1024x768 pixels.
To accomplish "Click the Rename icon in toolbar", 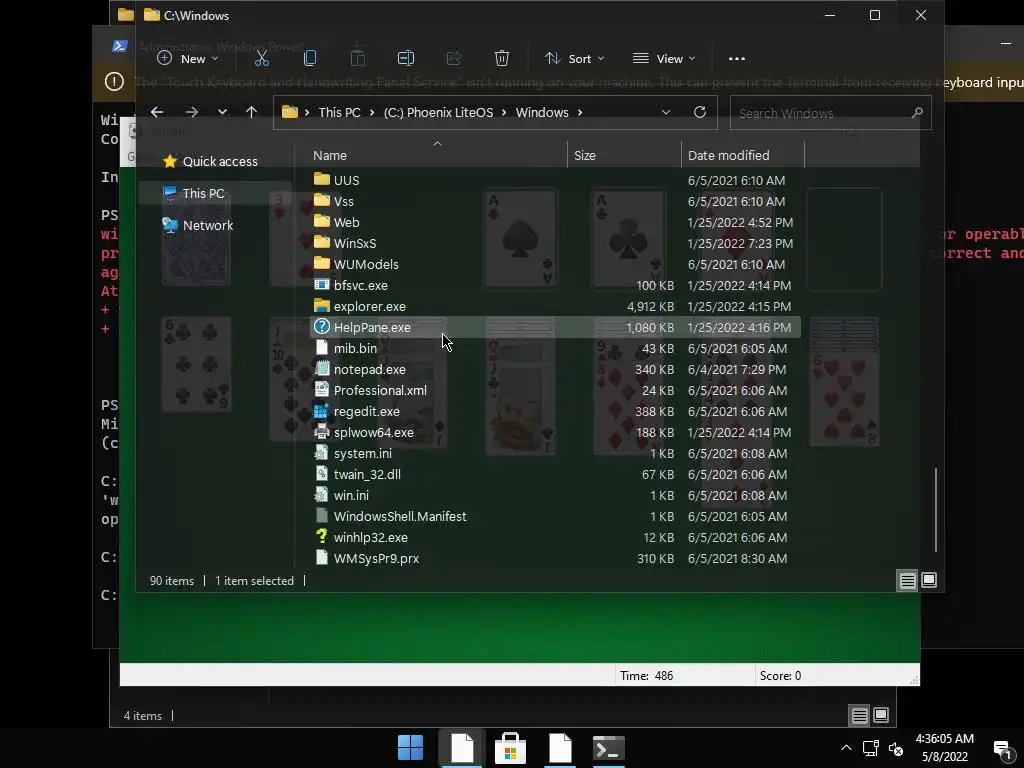I will tap(406, 59).
